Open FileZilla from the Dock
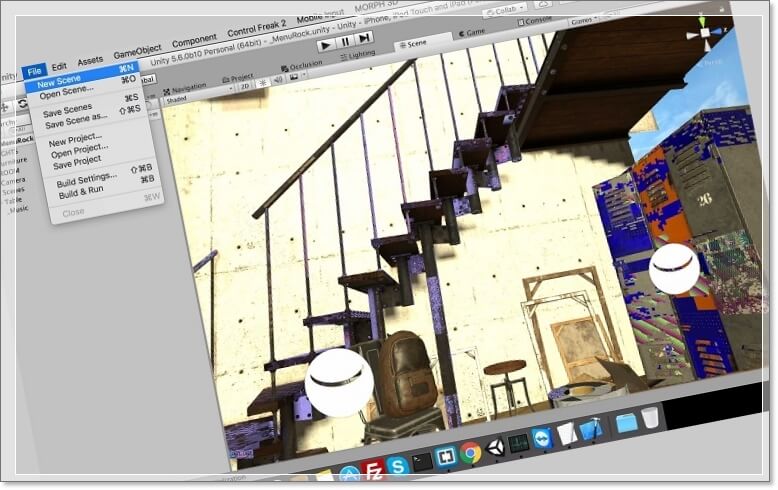The width and height of the screenshot is (778, 490). 373,470
